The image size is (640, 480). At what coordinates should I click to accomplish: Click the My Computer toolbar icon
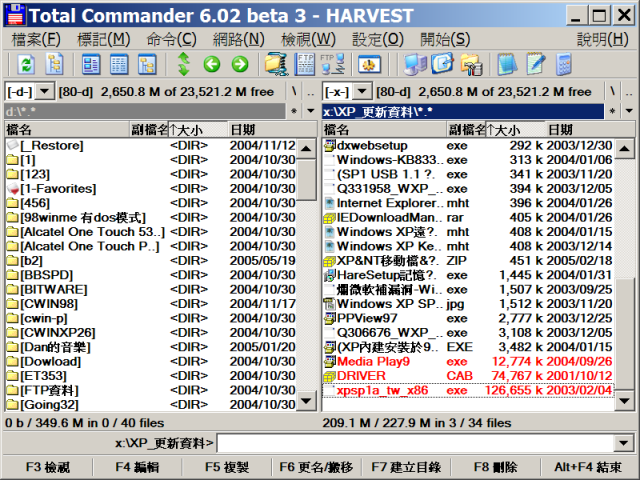pos(415,64)
